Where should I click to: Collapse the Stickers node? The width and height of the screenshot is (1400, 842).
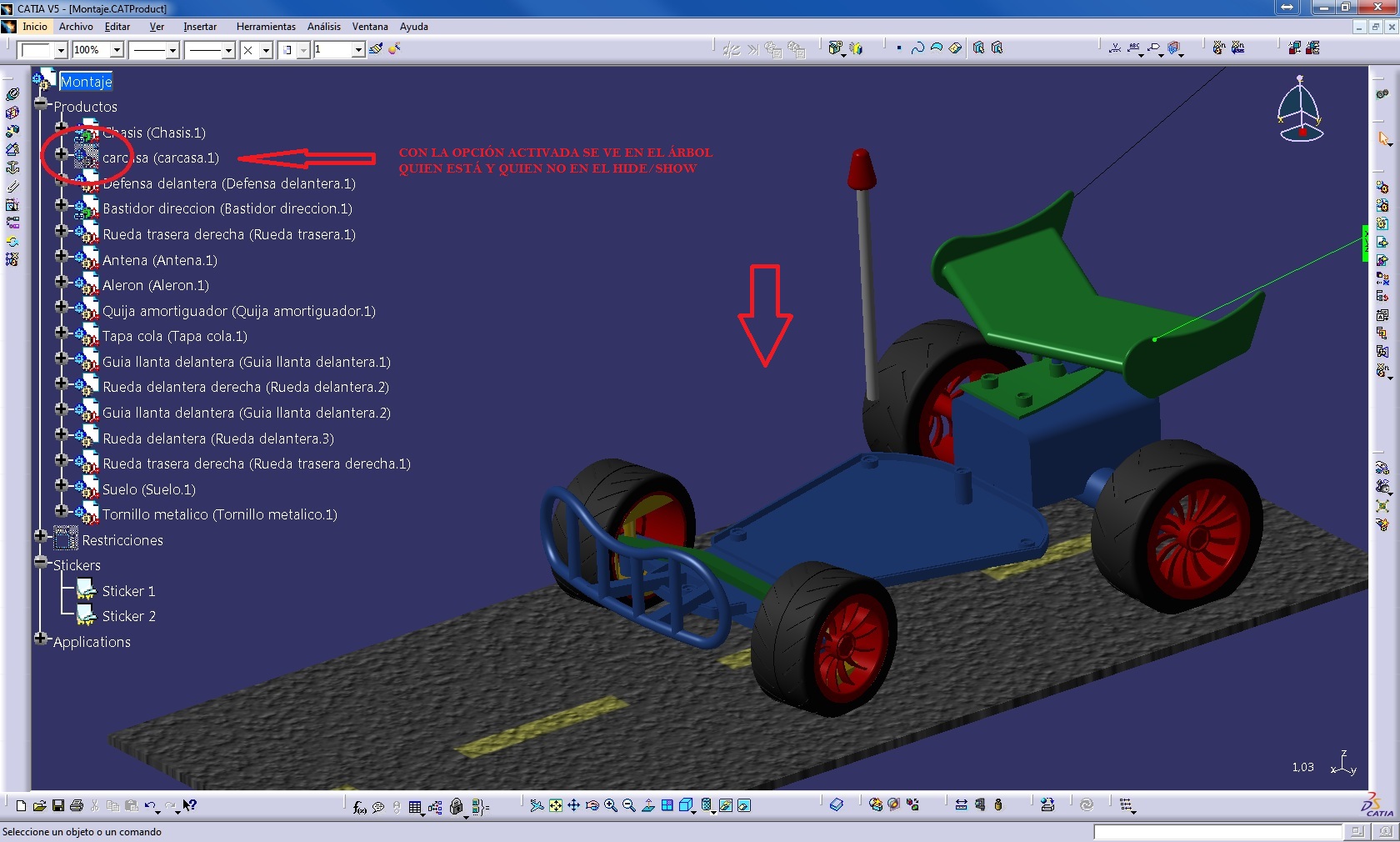click(x=40, y=562)
